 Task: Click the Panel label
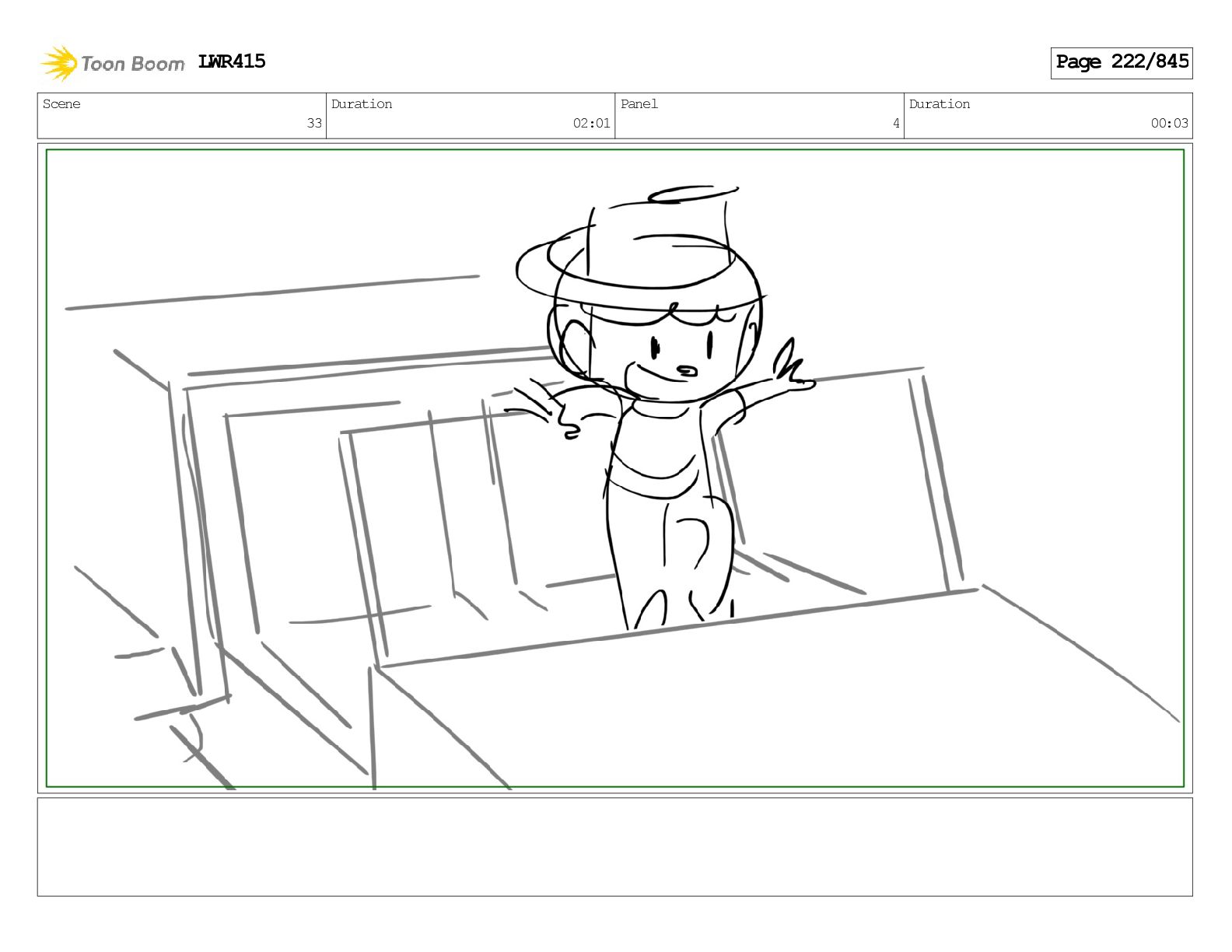point(639,104)
